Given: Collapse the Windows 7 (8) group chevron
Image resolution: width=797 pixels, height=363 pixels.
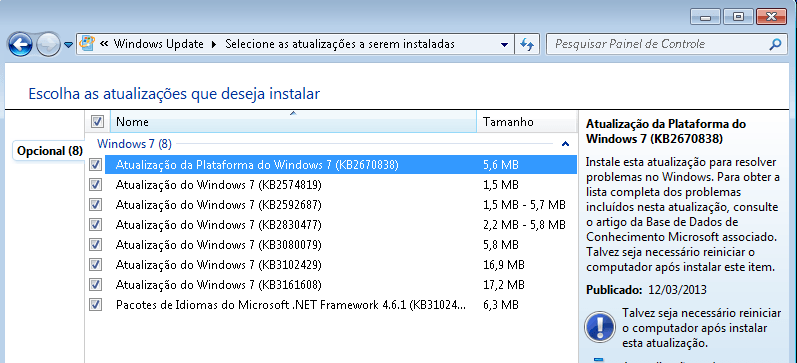Looking at the screenshot, I should 565,144.
